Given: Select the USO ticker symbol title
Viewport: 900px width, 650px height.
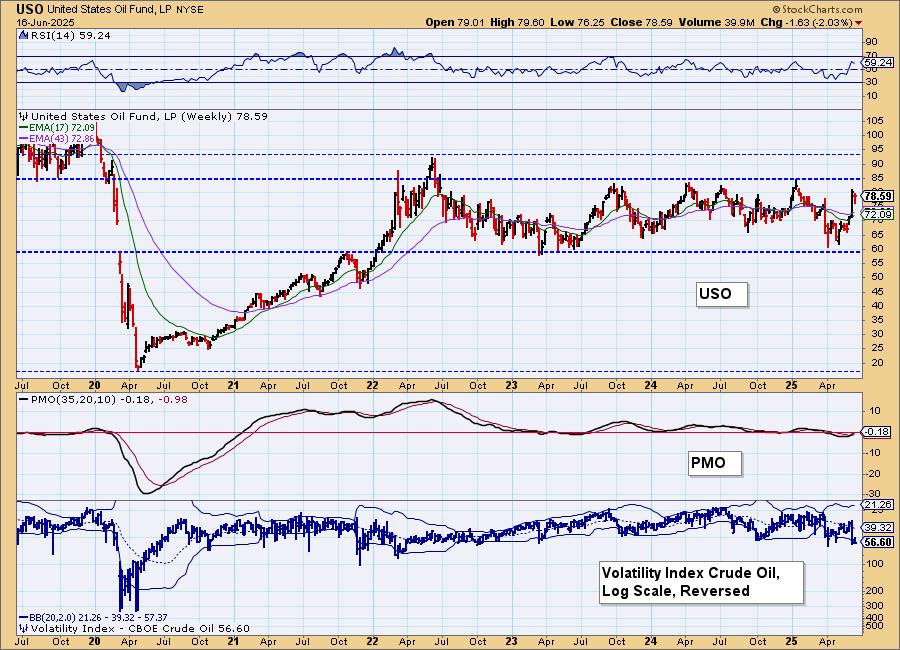Looking at the screenshot, I should [29, 9].
